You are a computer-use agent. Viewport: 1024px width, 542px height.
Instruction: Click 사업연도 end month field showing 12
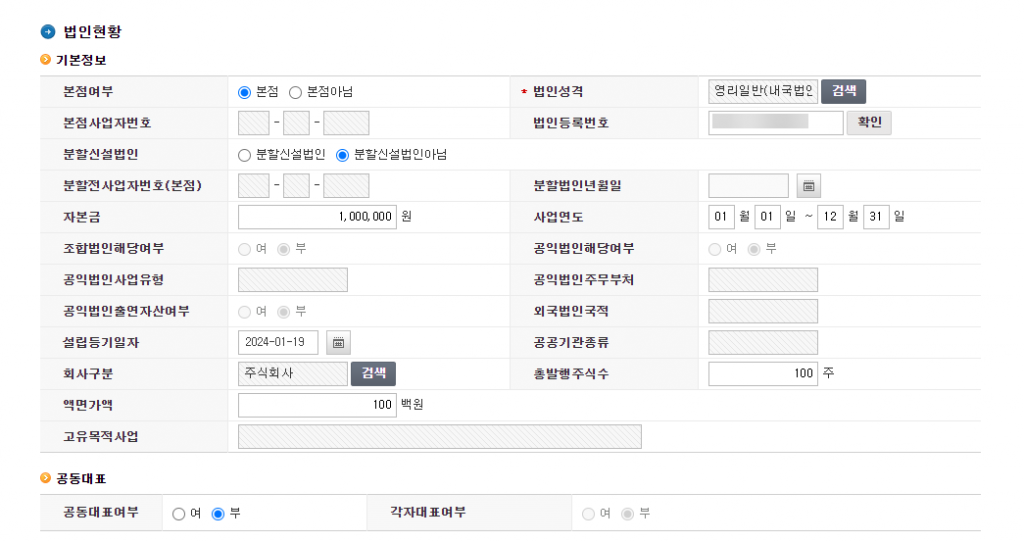click(830, 217)
